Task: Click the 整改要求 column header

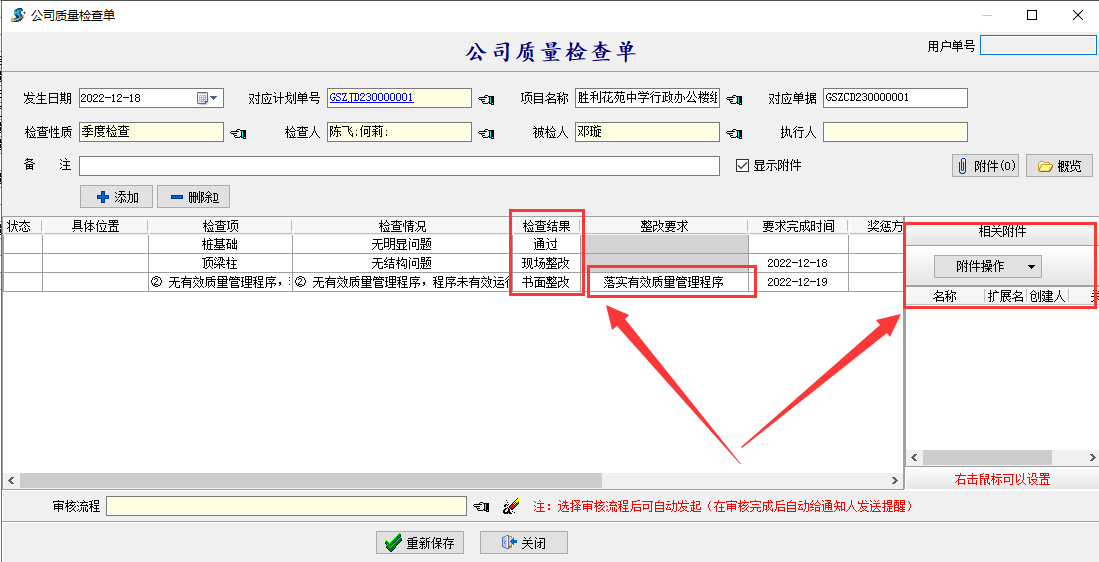Action: (664, 226)
